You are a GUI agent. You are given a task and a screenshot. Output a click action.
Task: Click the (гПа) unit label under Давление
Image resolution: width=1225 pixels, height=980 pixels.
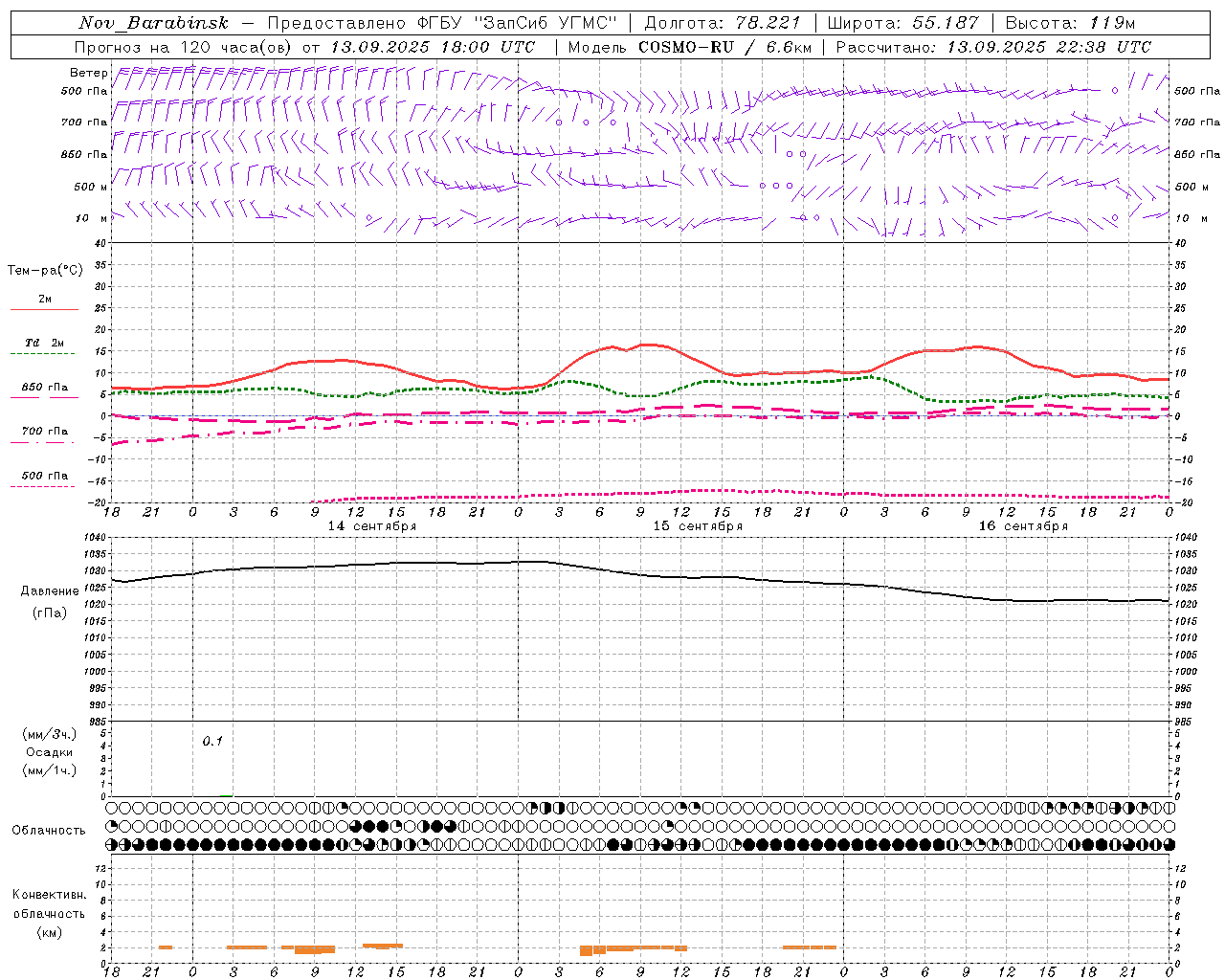pos(50,612)
